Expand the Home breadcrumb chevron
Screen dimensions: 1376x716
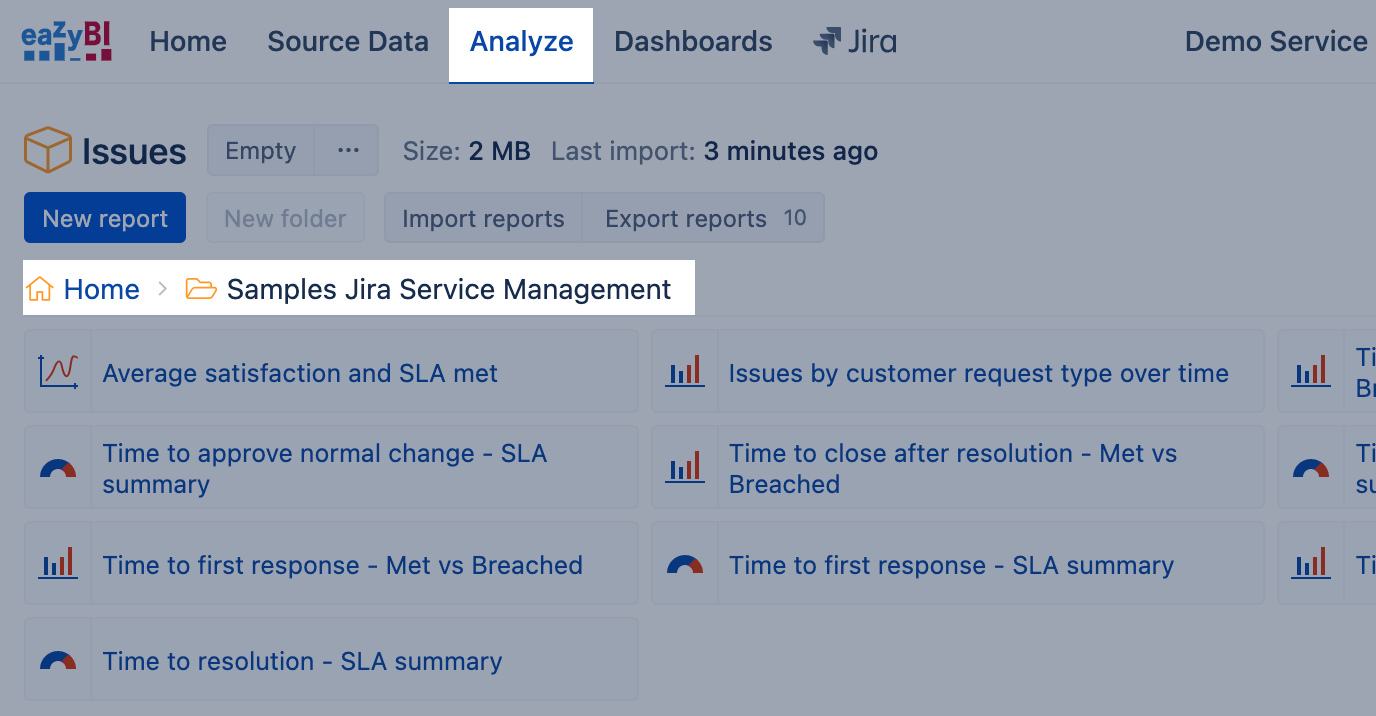[162, 289]
